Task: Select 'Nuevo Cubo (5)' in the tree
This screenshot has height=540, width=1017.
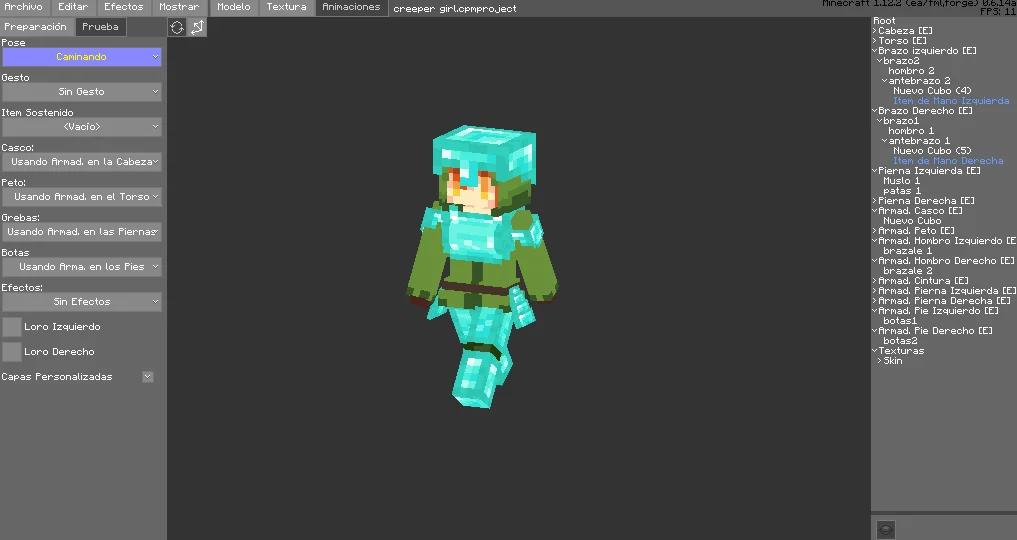Action: tap(932, 151)
